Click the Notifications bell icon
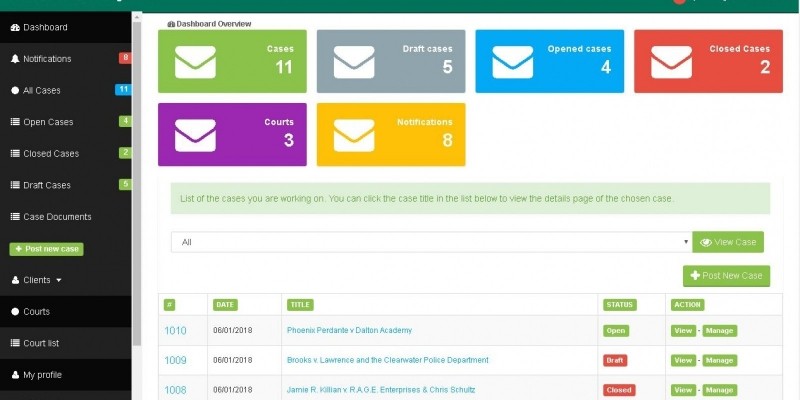Image resolution: width=800 pixels, height=400 pixels. click(15, 59)
